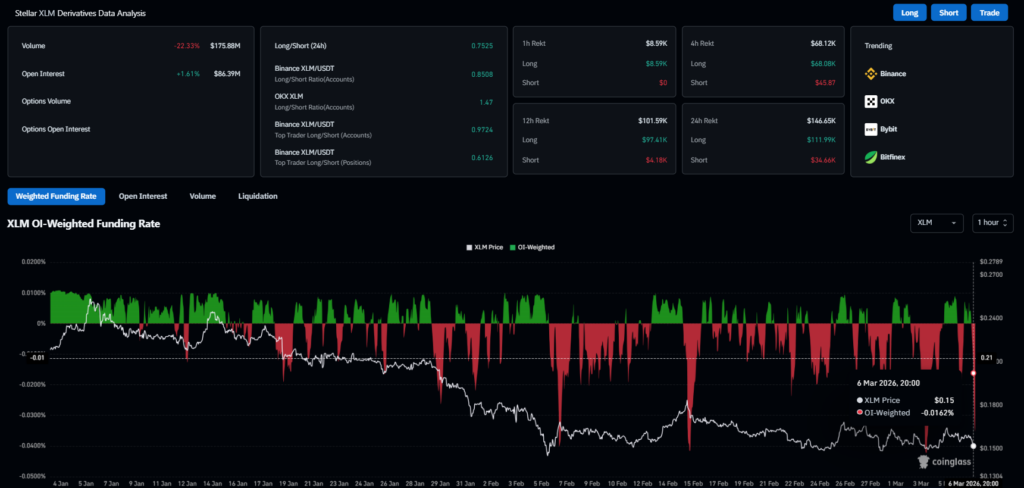1024x488 pixels.
Task: Click the 6 Mar 2026 chart endpoint marker
Action: click(974, 446)
